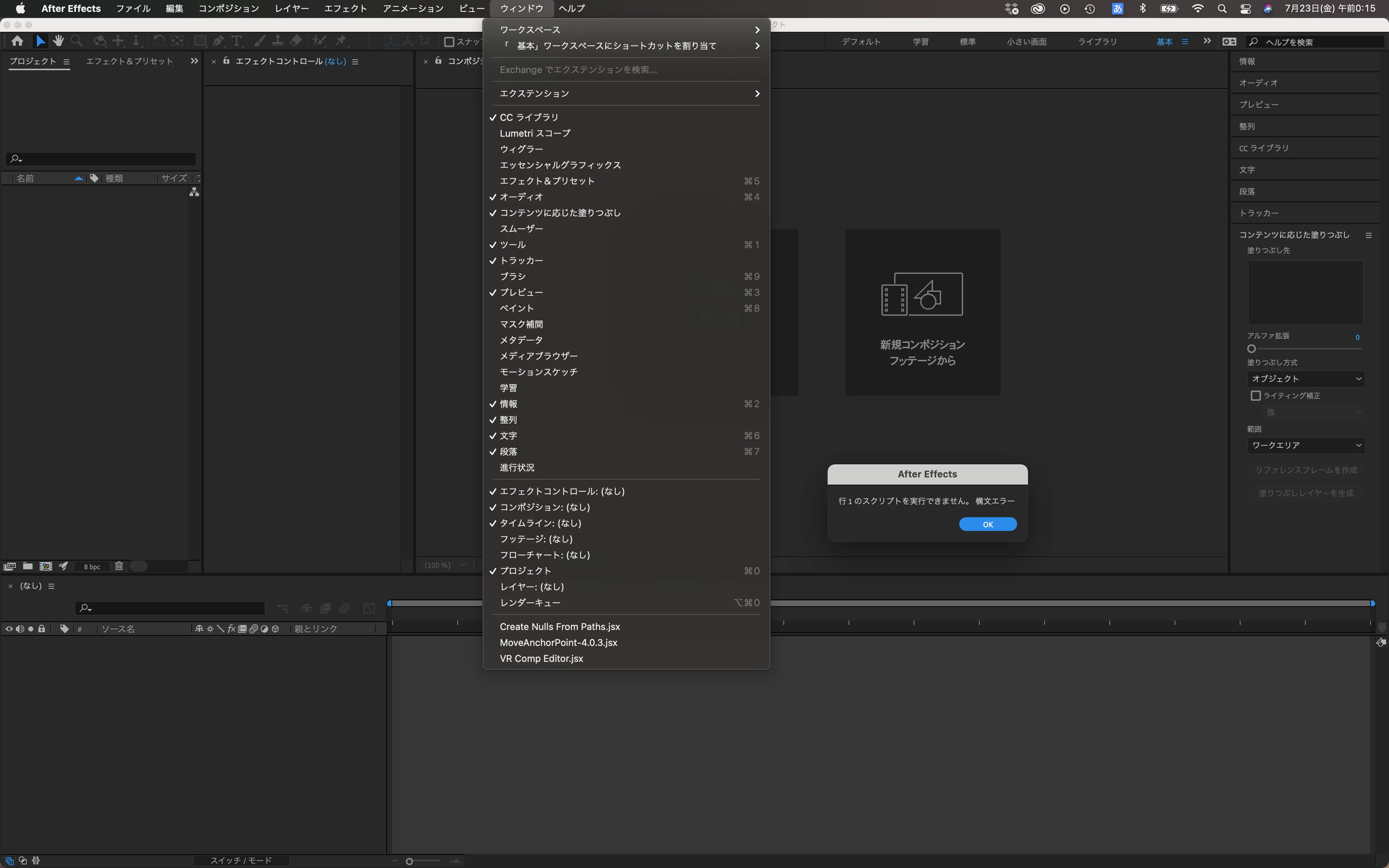Select the Type tool
The width and height of the screenshot is (1389, 868).
point(237,41)
